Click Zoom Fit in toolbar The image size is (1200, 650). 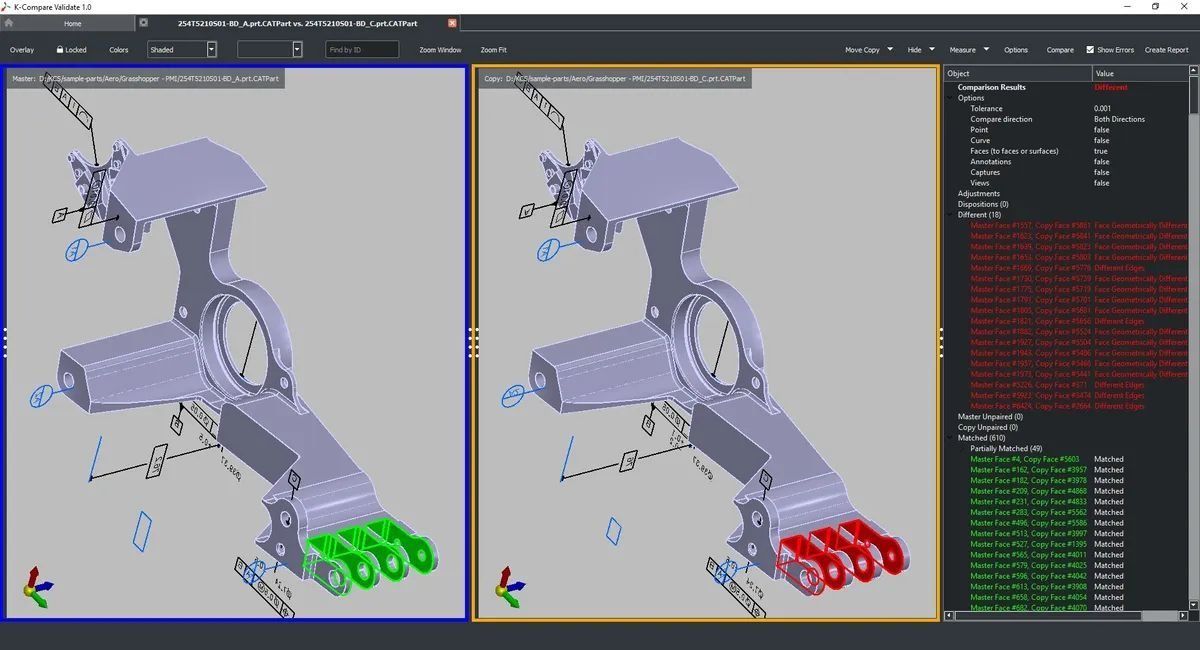pos(493,50)
